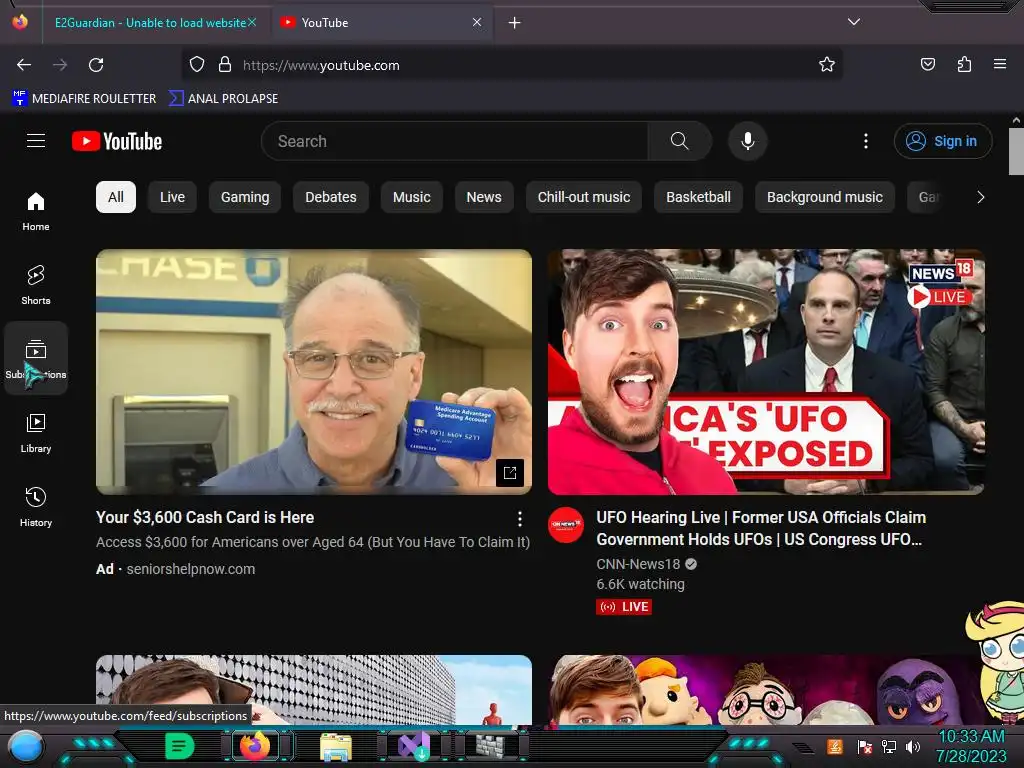The image size is (1024, 768).
Task: Click the green notes taskbar icon
Action: pyautogui.click(x=180, y=746)
